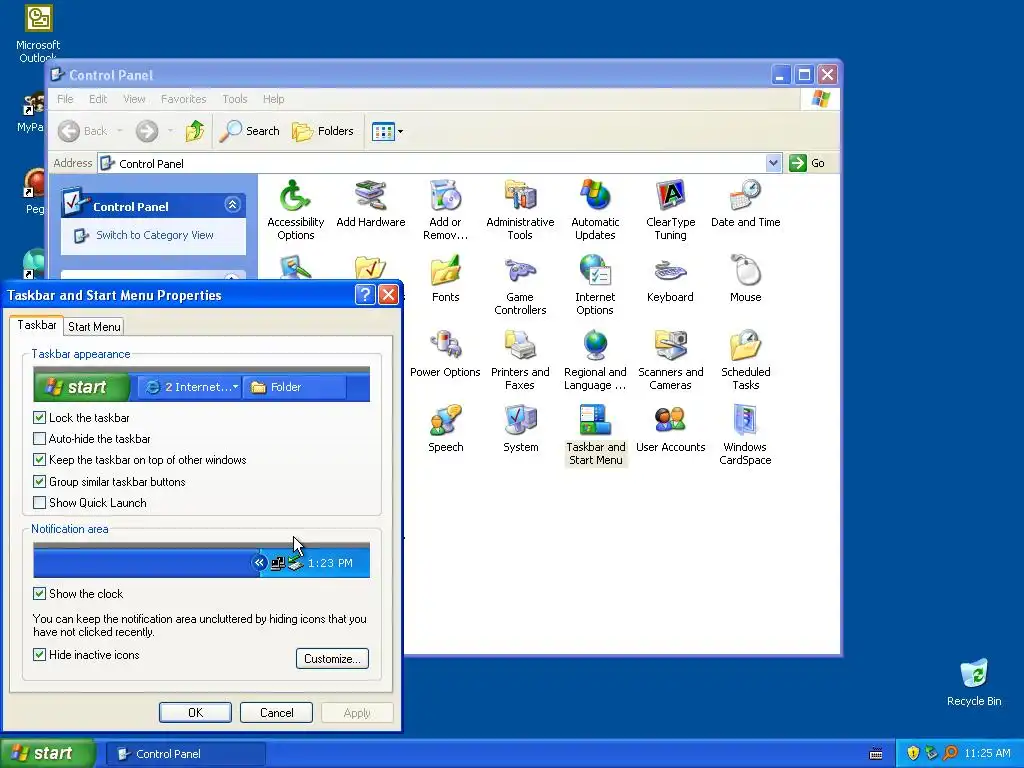Open the address bar dropdown arrow
1024x768 pixels.
pos(773,163)
